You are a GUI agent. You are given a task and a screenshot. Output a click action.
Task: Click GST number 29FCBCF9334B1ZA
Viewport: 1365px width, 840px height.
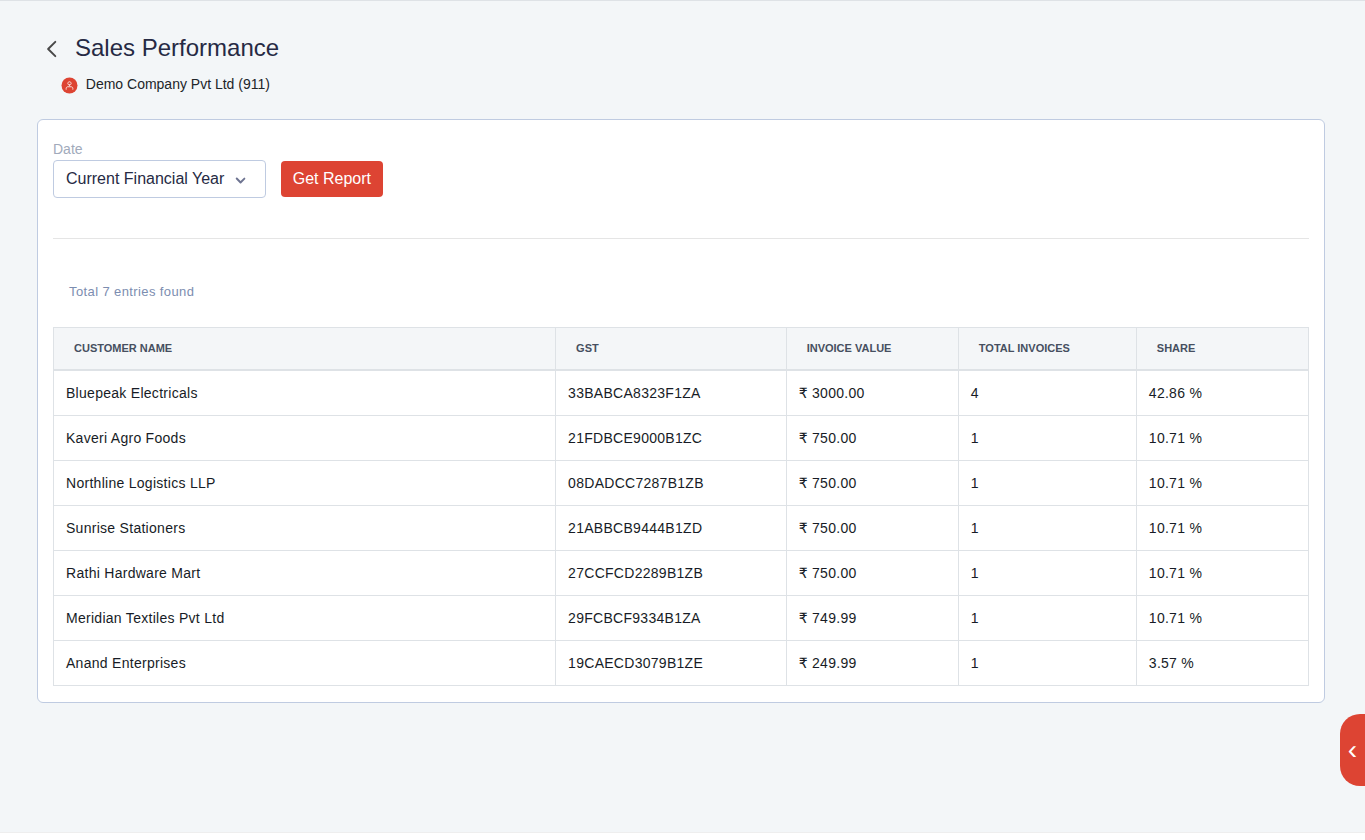coord(634,618)
